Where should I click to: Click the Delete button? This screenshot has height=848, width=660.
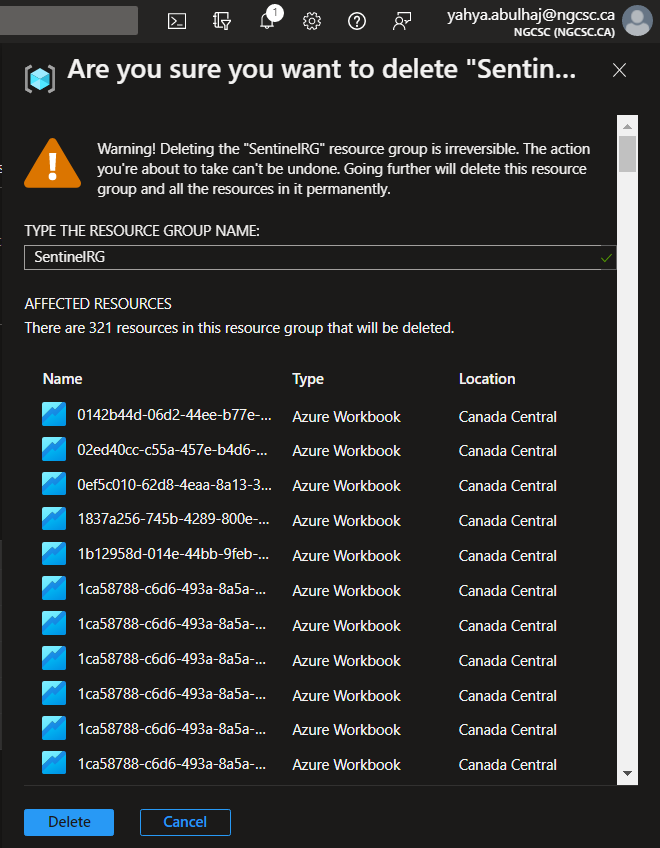click(69, 822)
